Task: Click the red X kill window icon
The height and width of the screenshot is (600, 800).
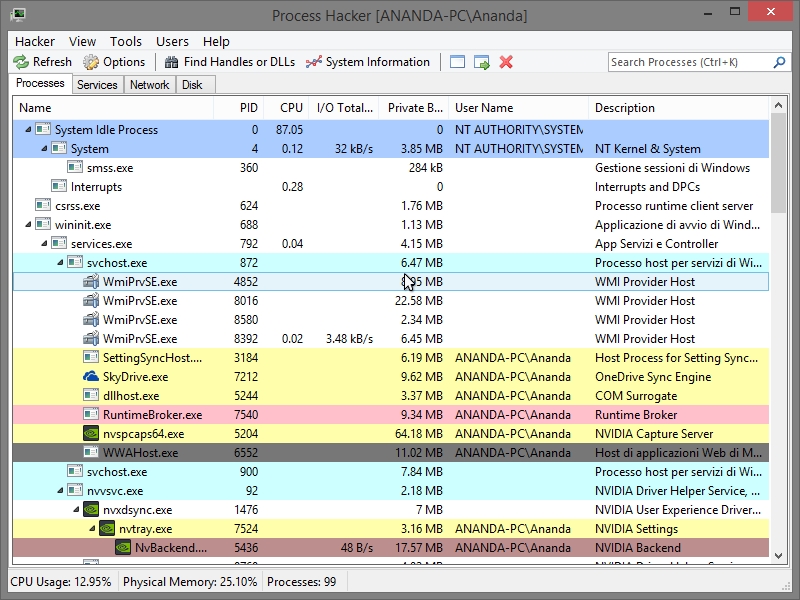Action: [x=506, y=62]
